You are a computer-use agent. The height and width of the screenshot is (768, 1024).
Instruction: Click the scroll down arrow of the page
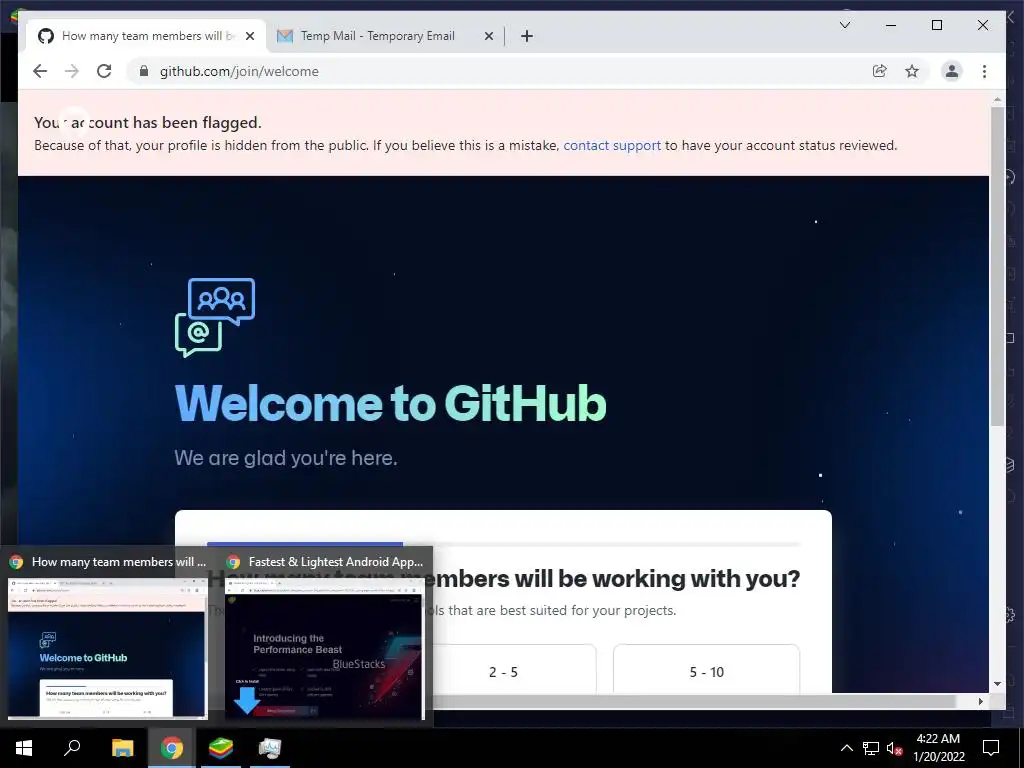[x=997, y=684]
